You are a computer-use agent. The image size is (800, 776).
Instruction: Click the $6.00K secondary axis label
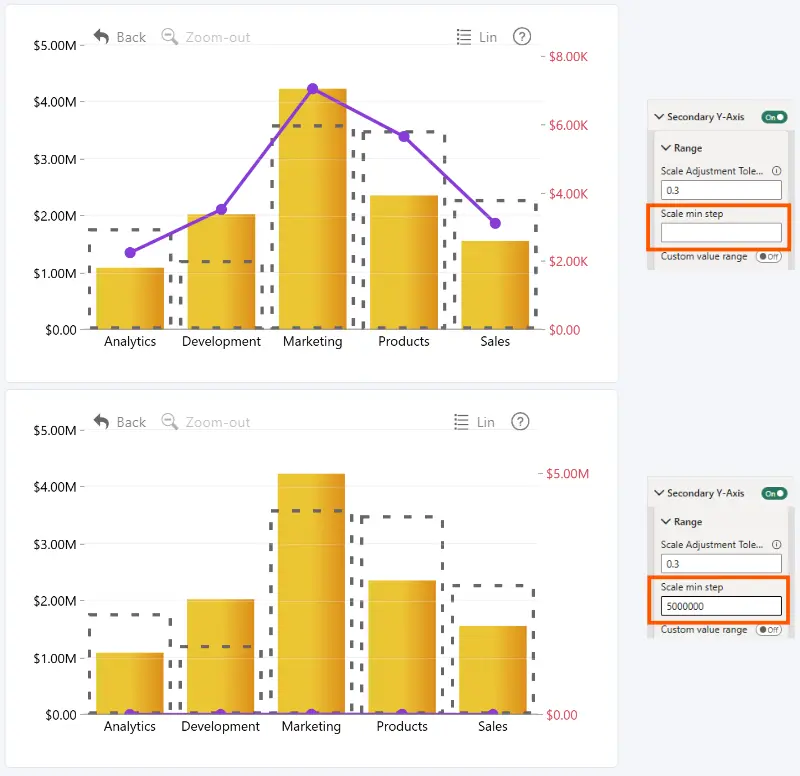click(568, 126)
